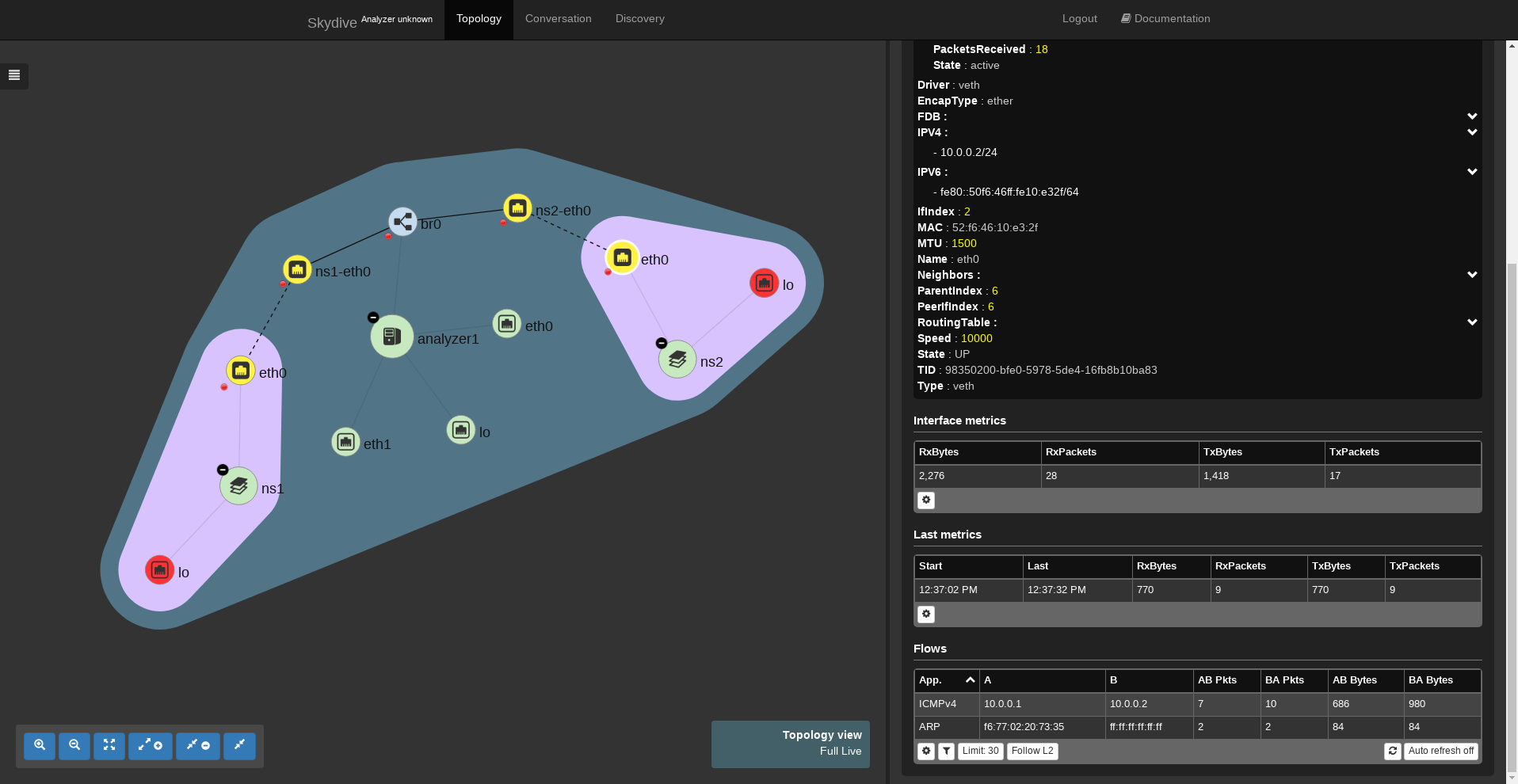Open the Flows filter funnel

(x=947, y=751)
